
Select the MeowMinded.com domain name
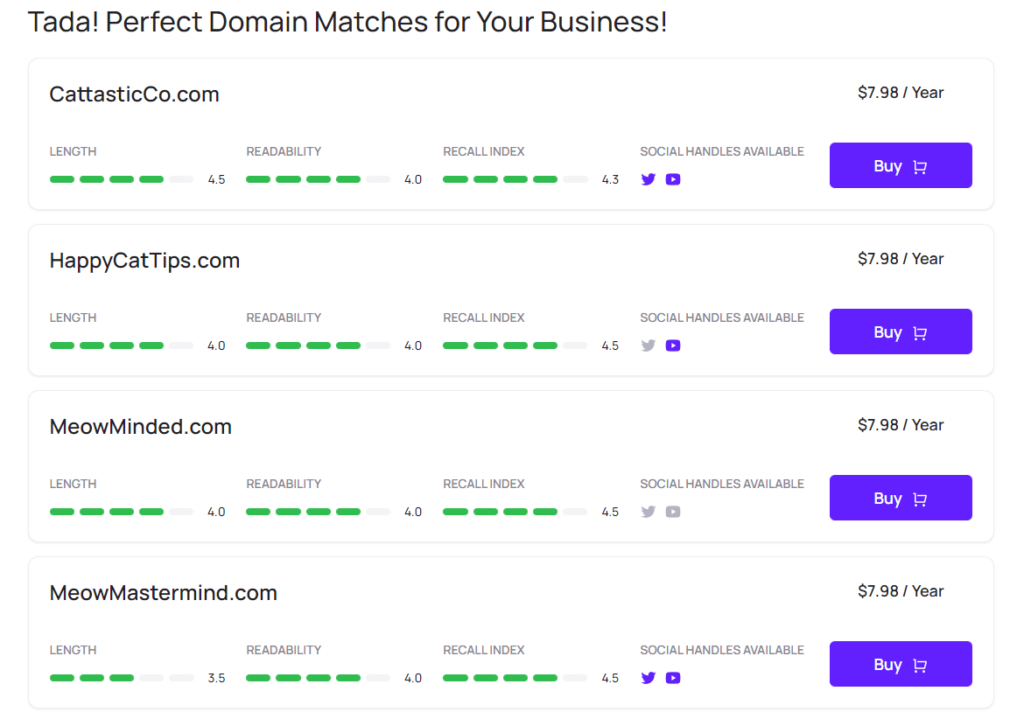pos(140,427)
